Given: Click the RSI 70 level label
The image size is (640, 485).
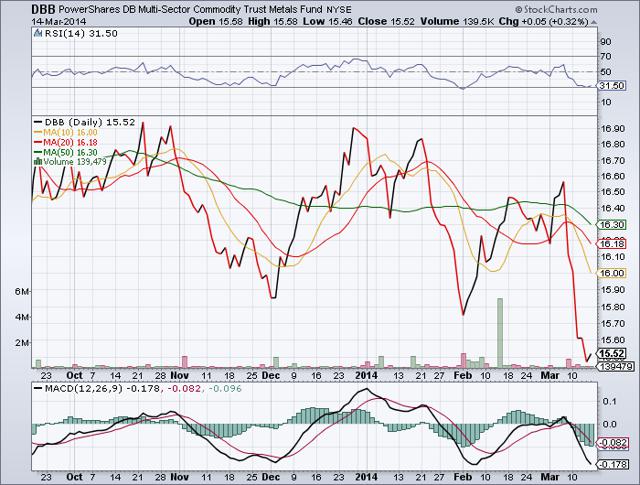Looking at the screenshot, I should [606, 56].
